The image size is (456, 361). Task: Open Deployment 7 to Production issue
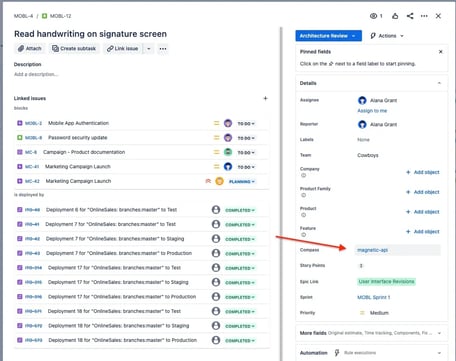(119, 253)
